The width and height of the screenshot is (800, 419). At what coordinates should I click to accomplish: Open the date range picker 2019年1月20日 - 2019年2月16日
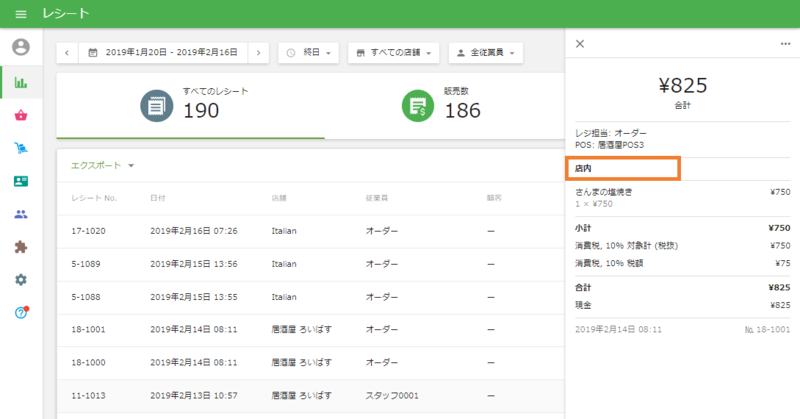[163, 52]
